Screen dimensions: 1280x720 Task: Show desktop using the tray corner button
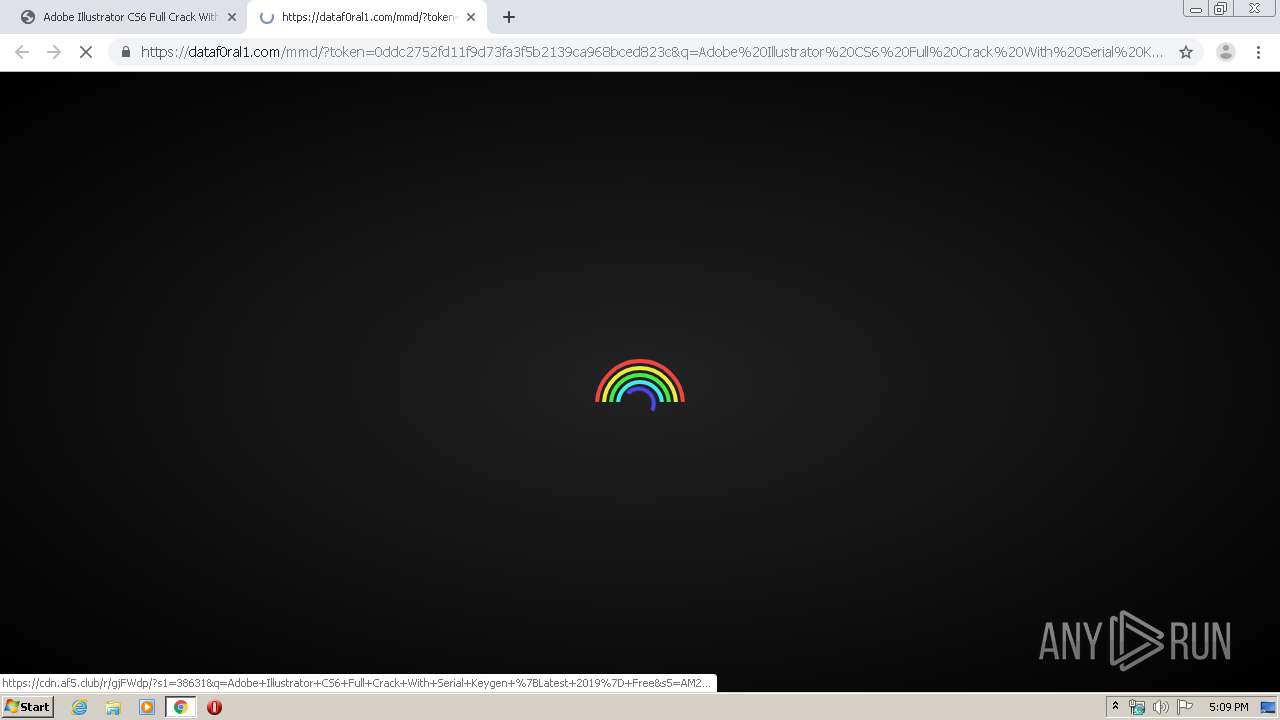[1268, 707]
